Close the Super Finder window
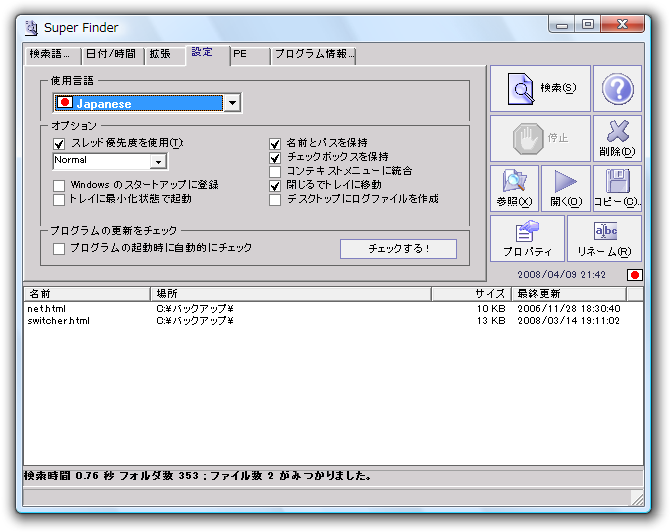 tap(623, 24)
